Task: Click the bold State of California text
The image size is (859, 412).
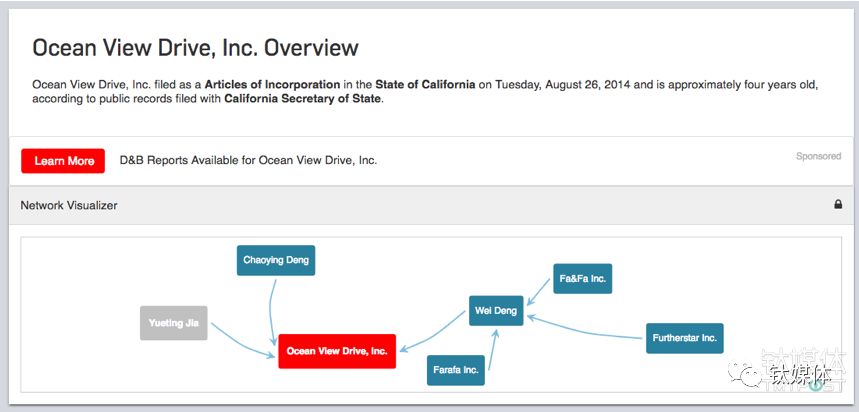Action: [425, 85]
